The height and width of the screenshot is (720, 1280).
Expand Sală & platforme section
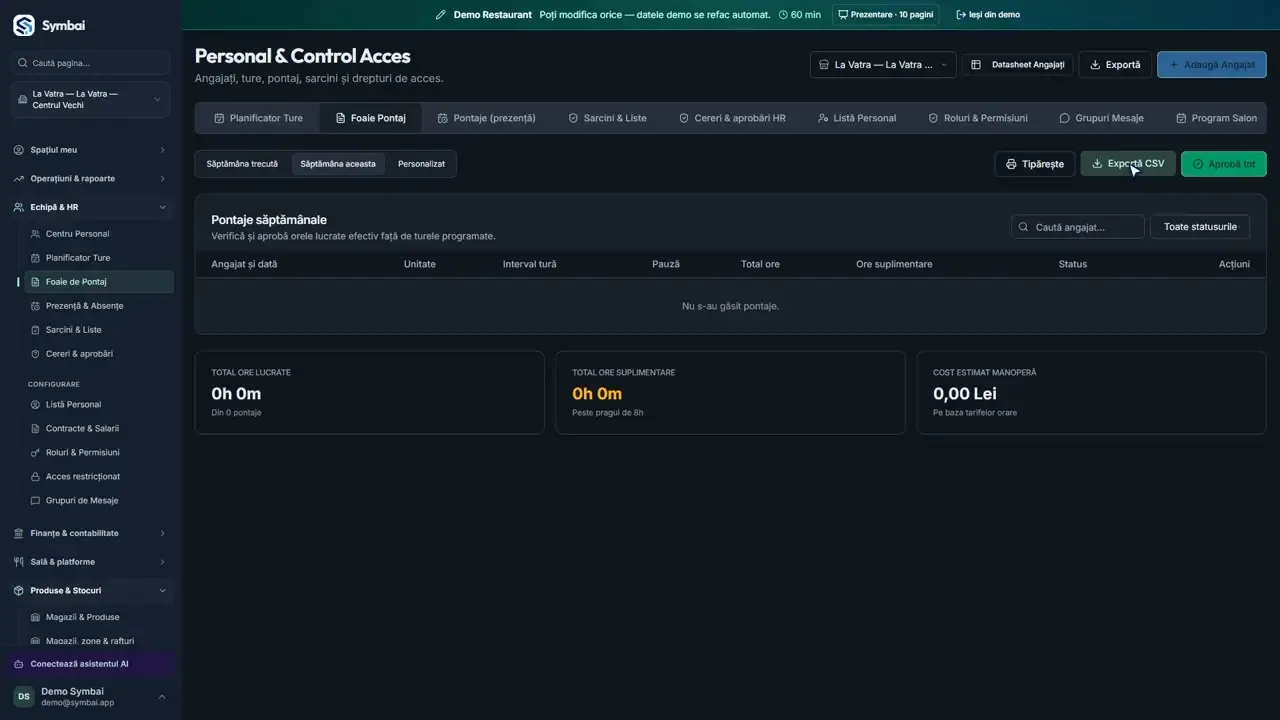point(90,562)
